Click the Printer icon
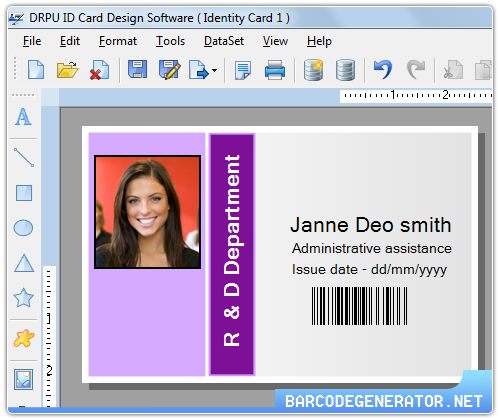This screenshot has height=420, width=500. (275, 70)
